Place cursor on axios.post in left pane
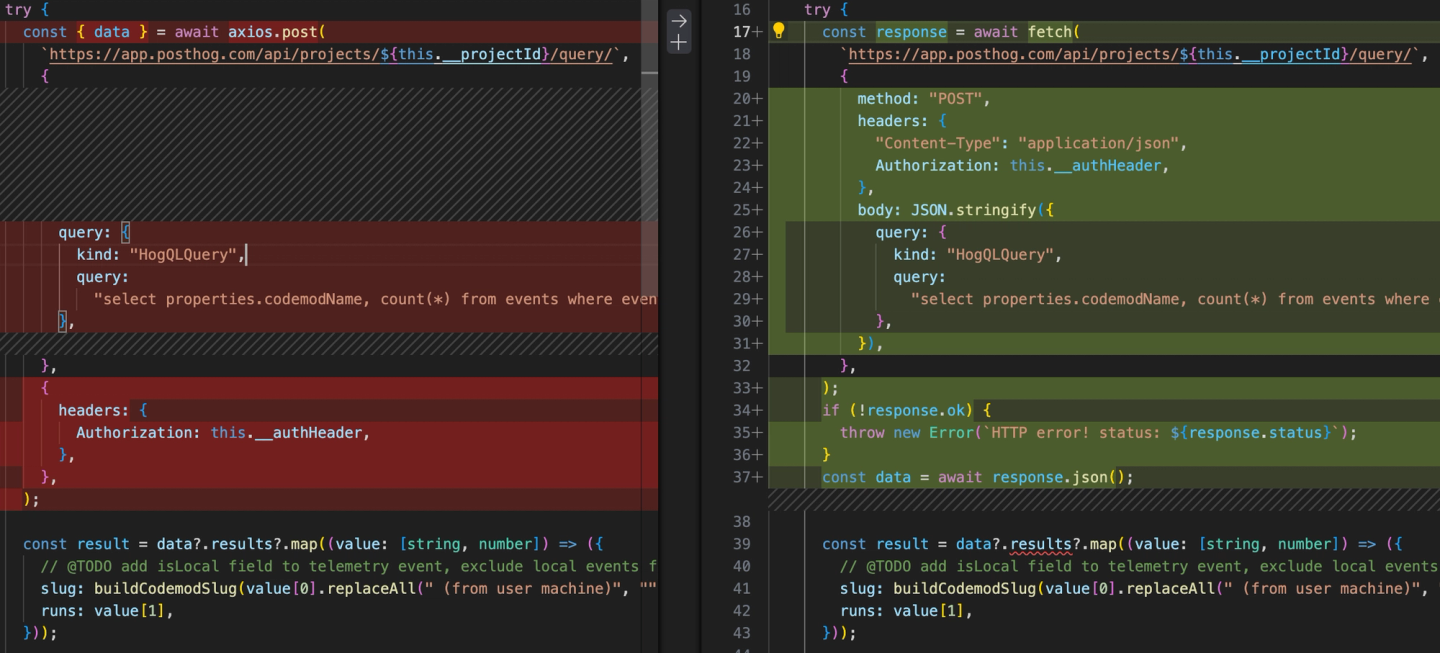The image size is (1440, 653). click(x=268, y=32)
